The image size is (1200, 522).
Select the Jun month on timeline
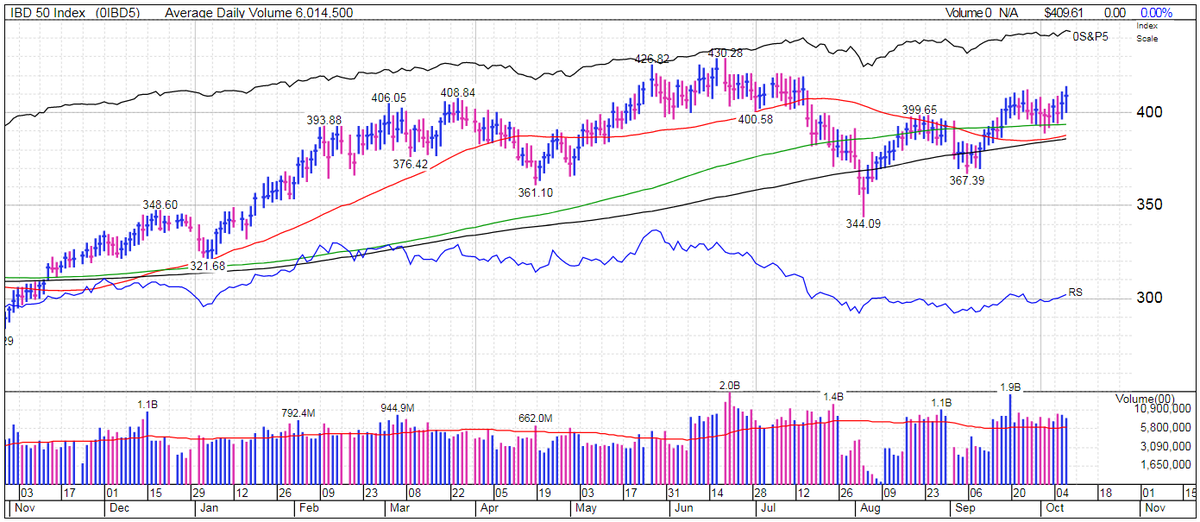(x=682, y=508)
